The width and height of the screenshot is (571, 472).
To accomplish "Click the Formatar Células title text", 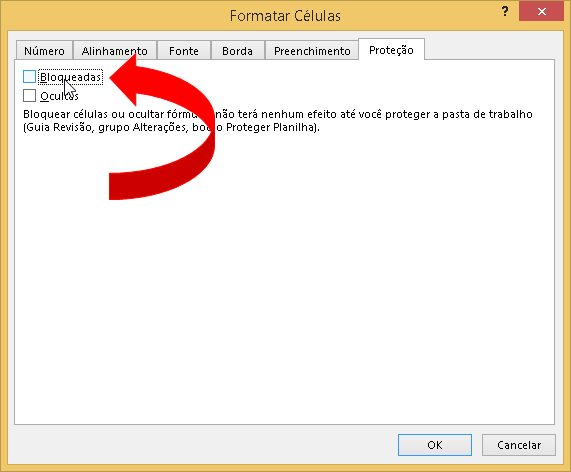I will click(x=285, y=16).
